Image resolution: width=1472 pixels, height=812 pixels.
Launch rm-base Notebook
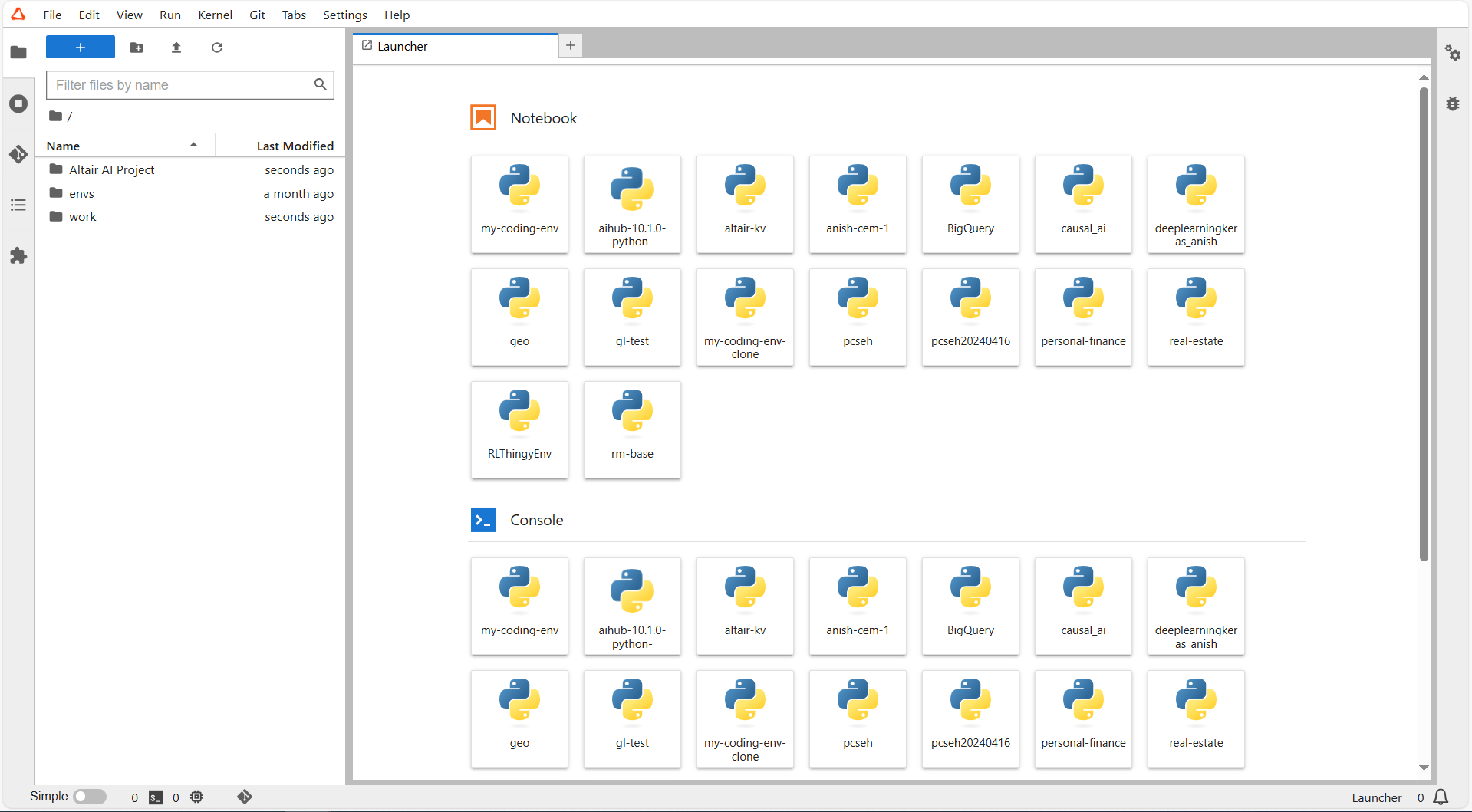pyautogui.click(x=632, y=430)
